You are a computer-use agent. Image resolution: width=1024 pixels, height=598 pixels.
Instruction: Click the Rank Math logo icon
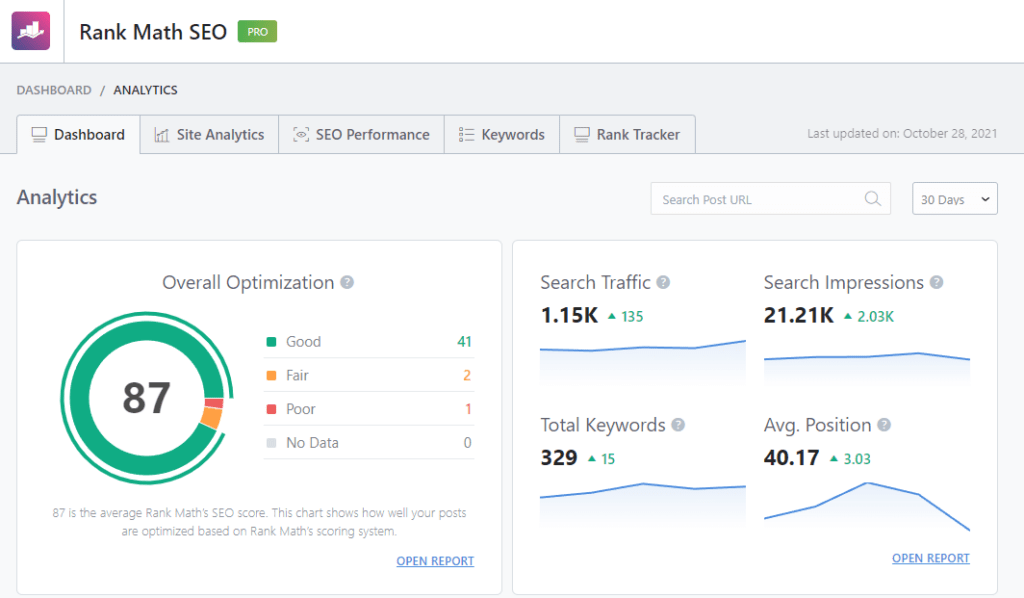tap(31, 31)
